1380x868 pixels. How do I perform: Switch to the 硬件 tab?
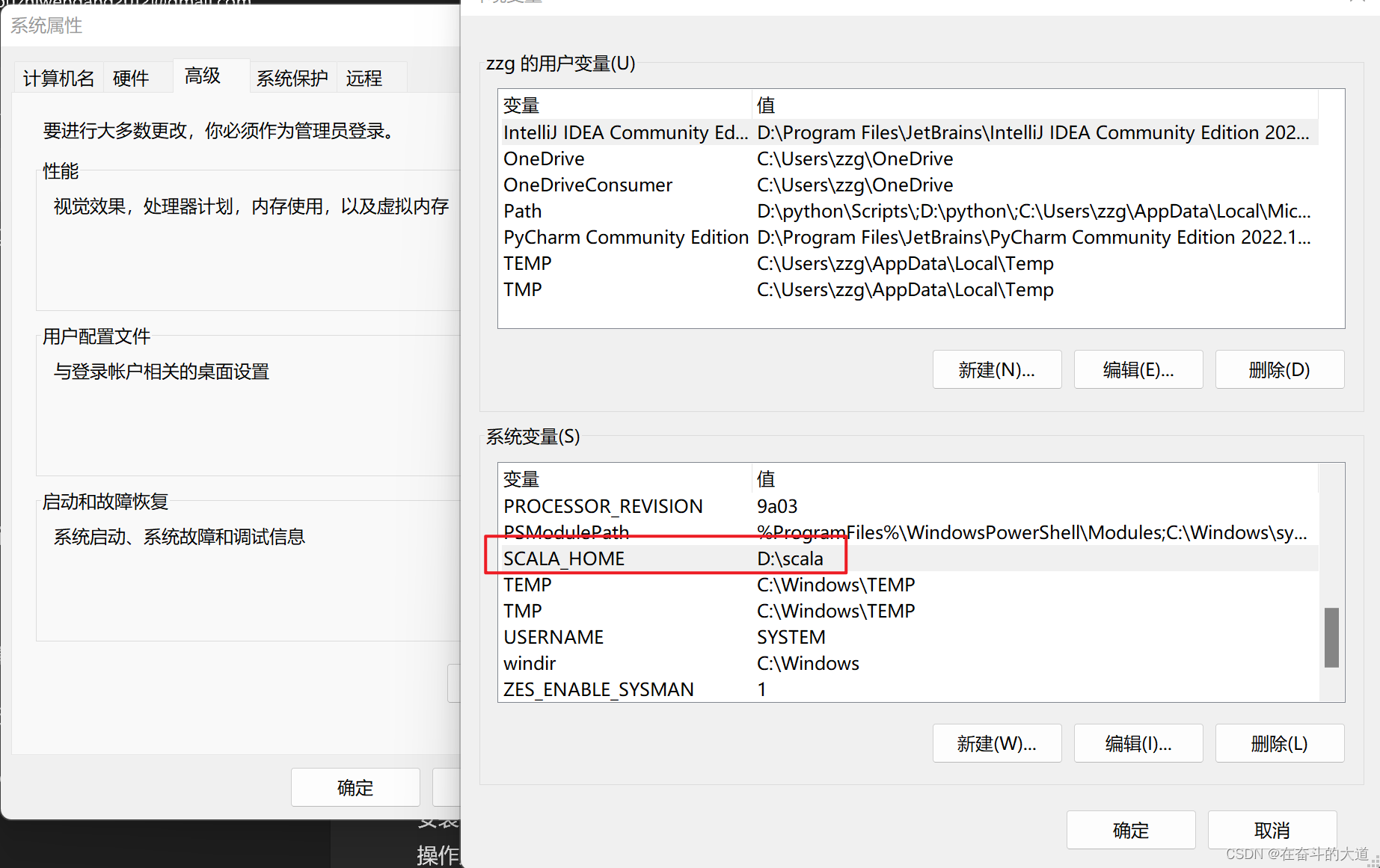click(131, 77)
